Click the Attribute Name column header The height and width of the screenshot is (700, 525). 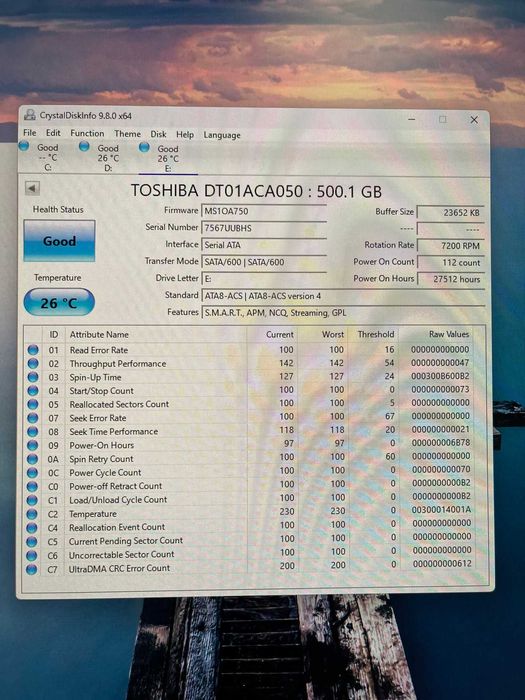(99, 334)
